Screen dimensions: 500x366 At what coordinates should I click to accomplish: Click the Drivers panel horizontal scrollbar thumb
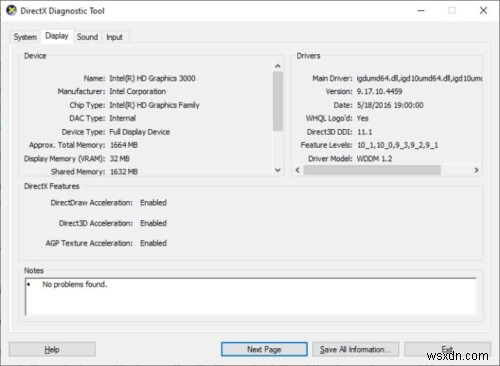tap(372, 170)
